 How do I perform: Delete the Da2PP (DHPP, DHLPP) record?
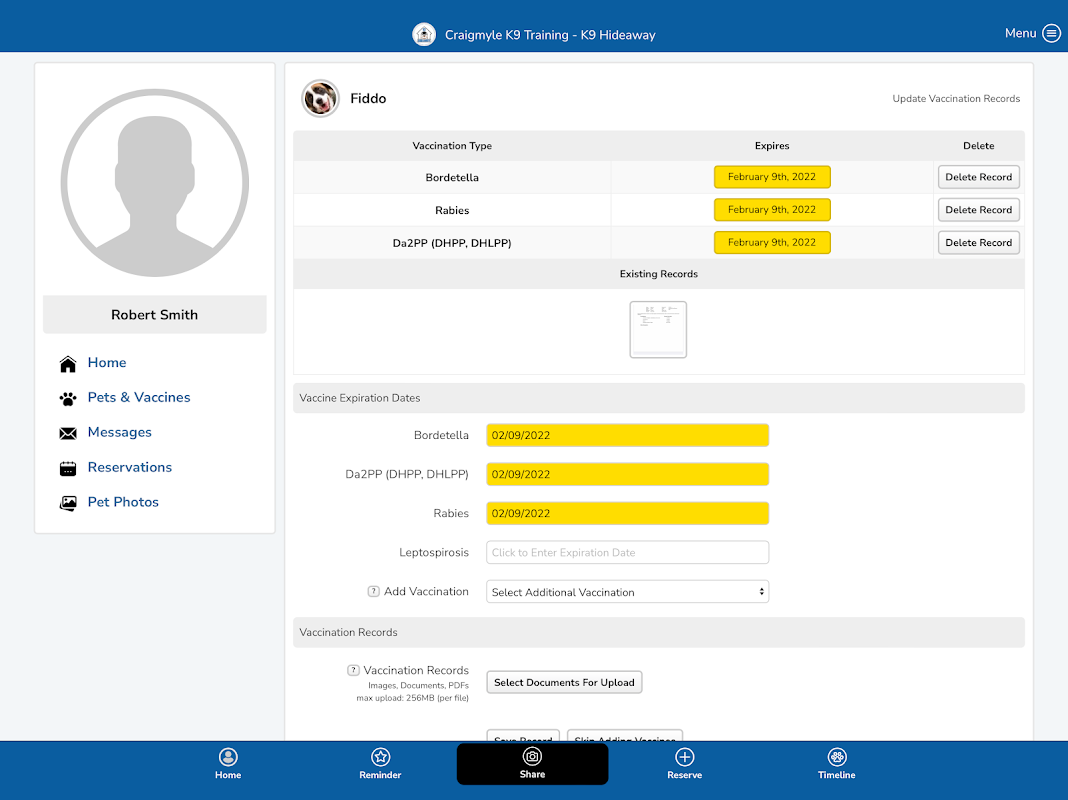pyautogui.click(x=978, y=242)
